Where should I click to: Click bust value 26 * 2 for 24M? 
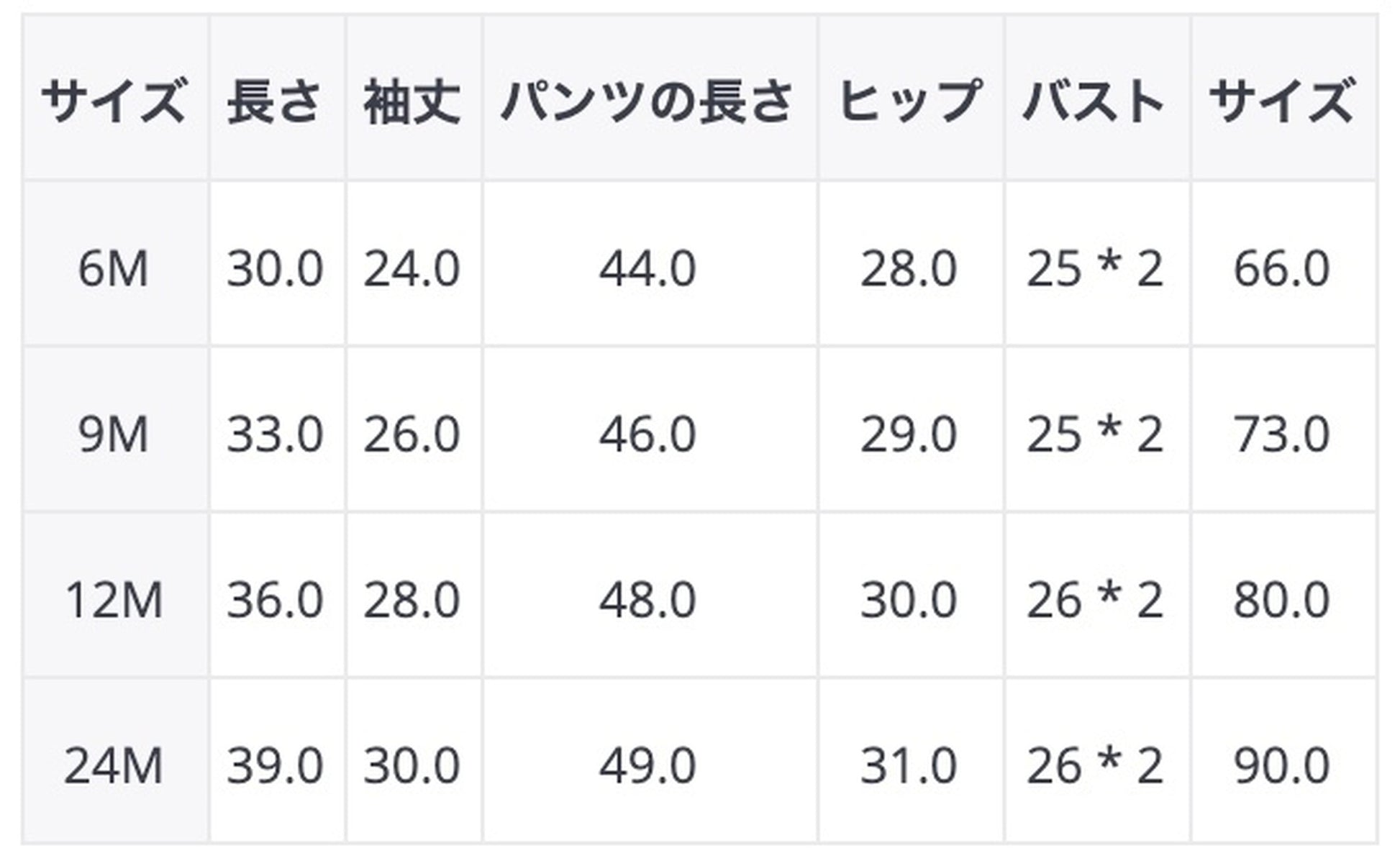click(x=1096, y=765)
